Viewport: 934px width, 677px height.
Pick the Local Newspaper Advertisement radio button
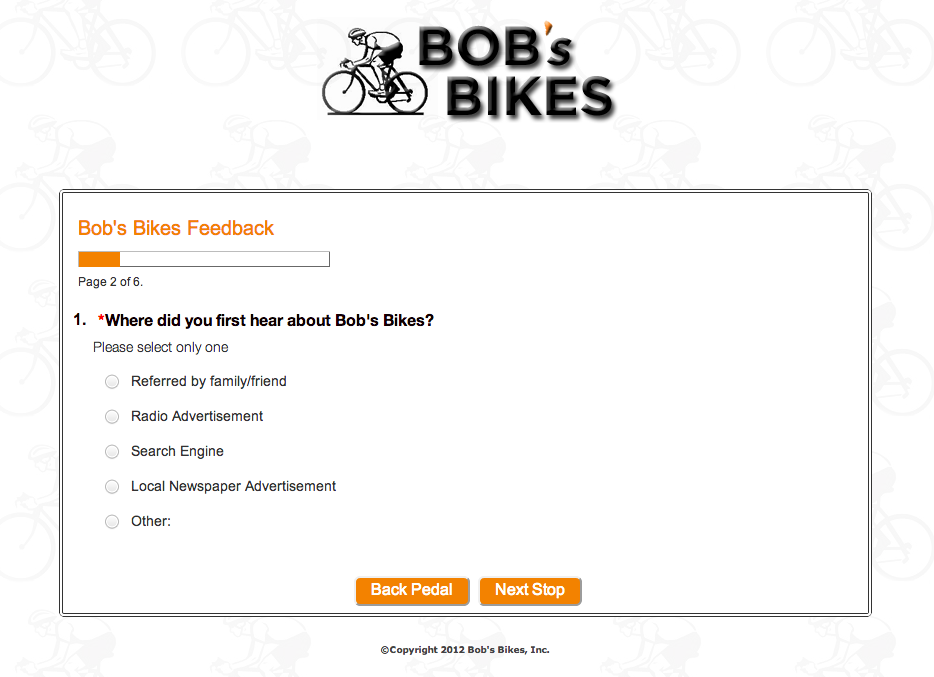(x=112, y=487)
